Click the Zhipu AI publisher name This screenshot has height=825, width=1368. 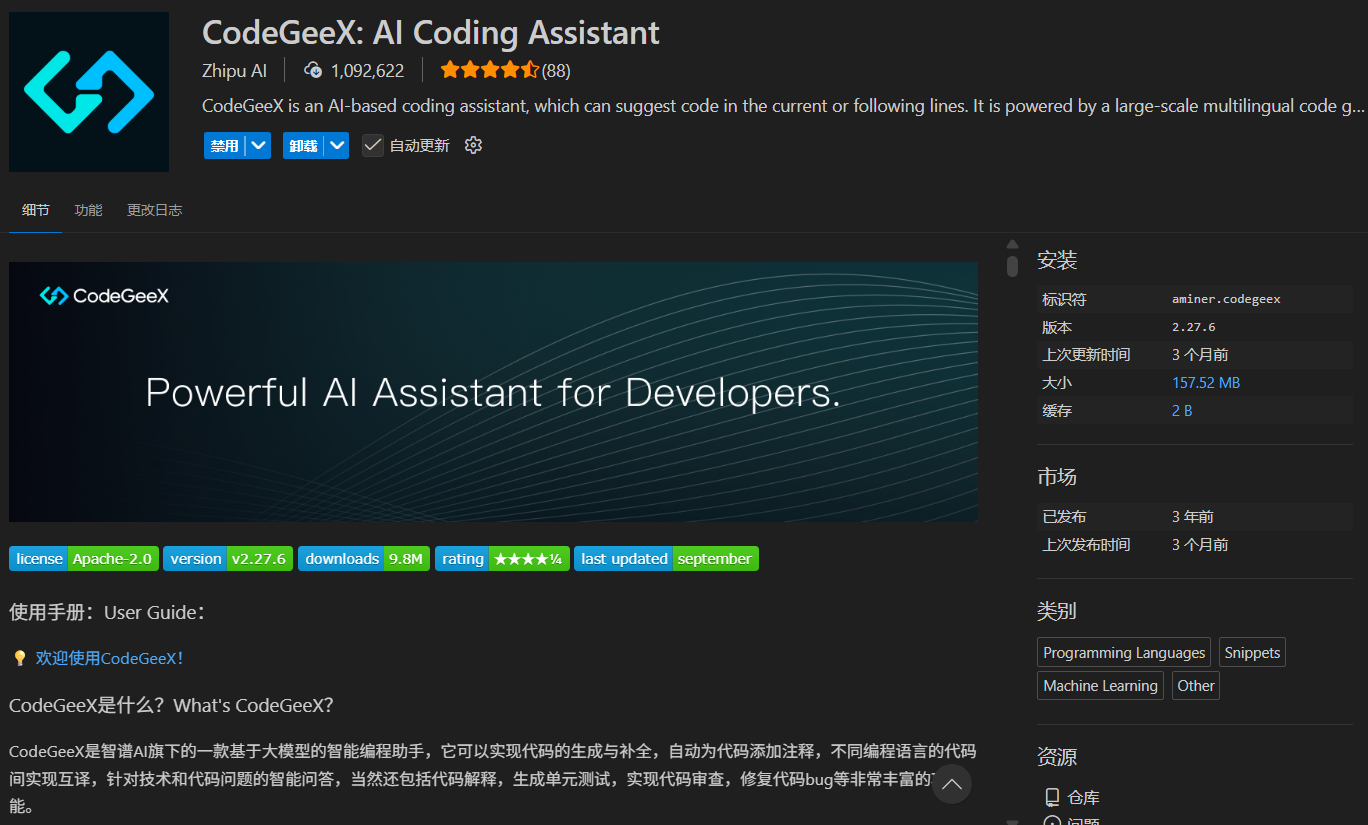click(x=234, y=70)
